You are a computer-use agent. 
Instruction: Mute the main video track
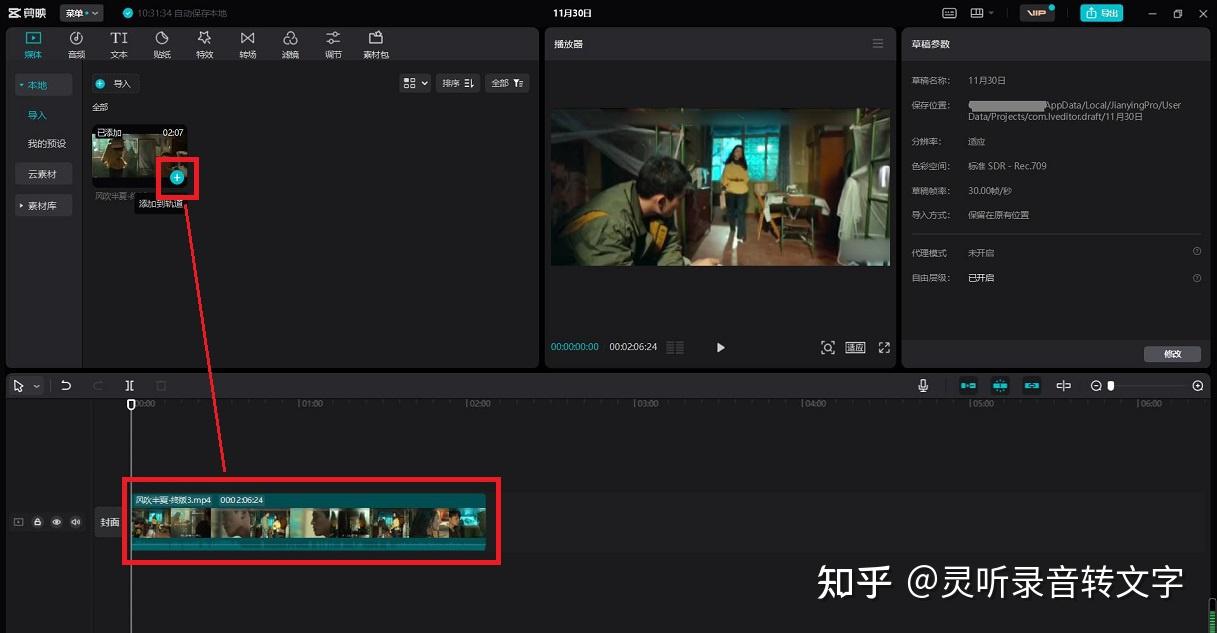coord(75,522)
